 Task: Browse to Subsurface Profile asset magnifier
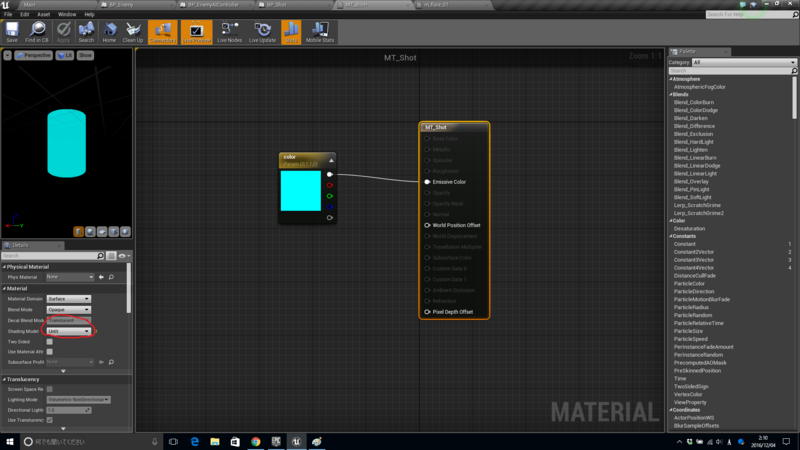tap(111, 362)
